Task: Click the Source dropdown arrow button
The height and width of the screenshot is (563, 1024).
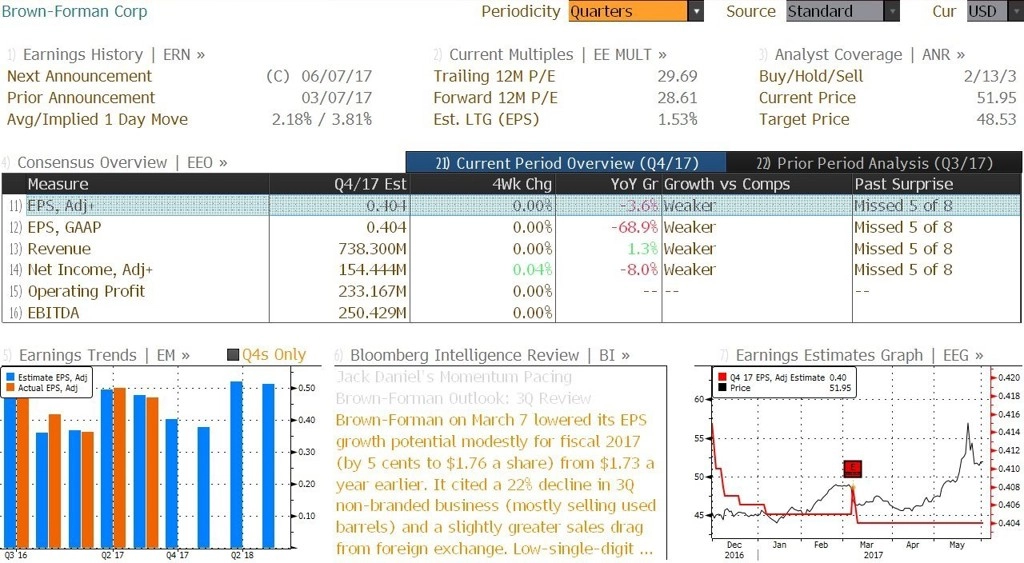Action: click(891, 11)
